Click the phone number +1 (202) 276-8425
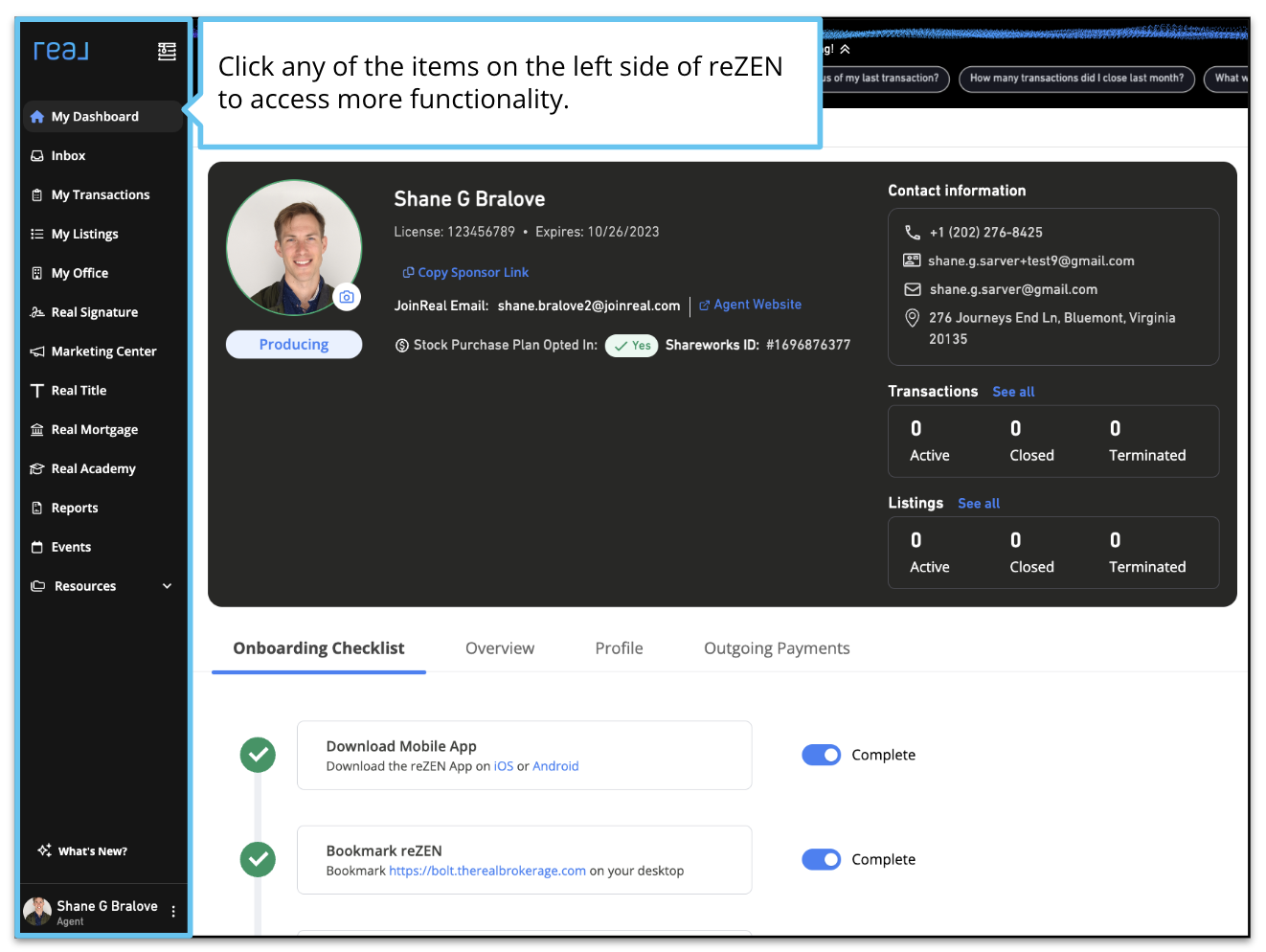The width and height of the screenshot is (1266, 952). (986, 233)
